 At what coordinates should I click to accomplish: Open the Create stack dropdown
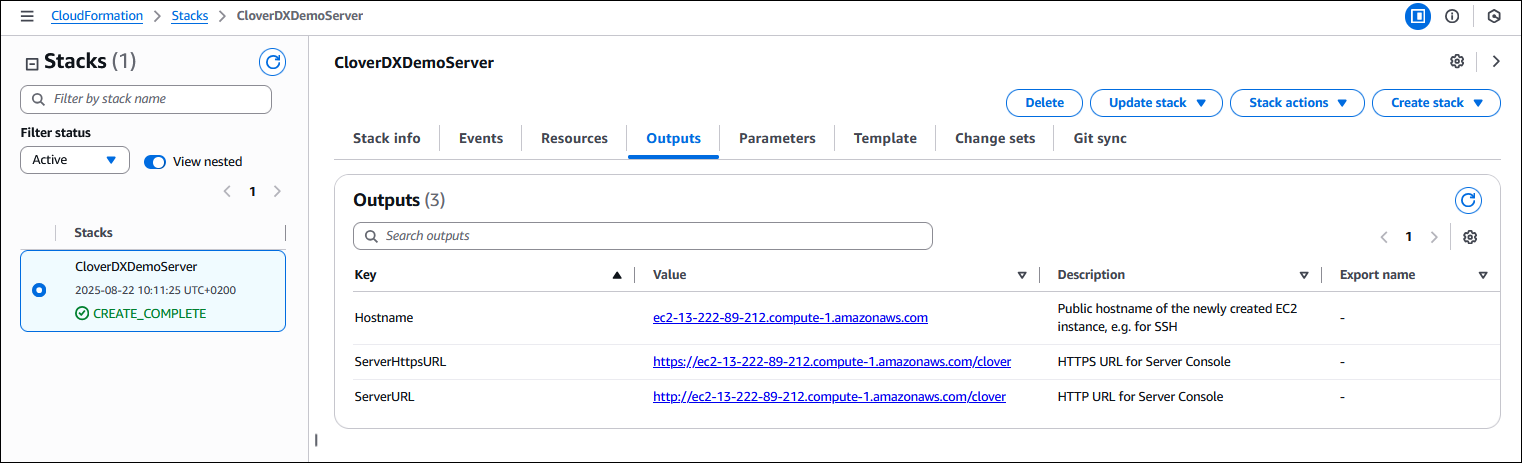pyautogui.click(x=1436, y=102)
